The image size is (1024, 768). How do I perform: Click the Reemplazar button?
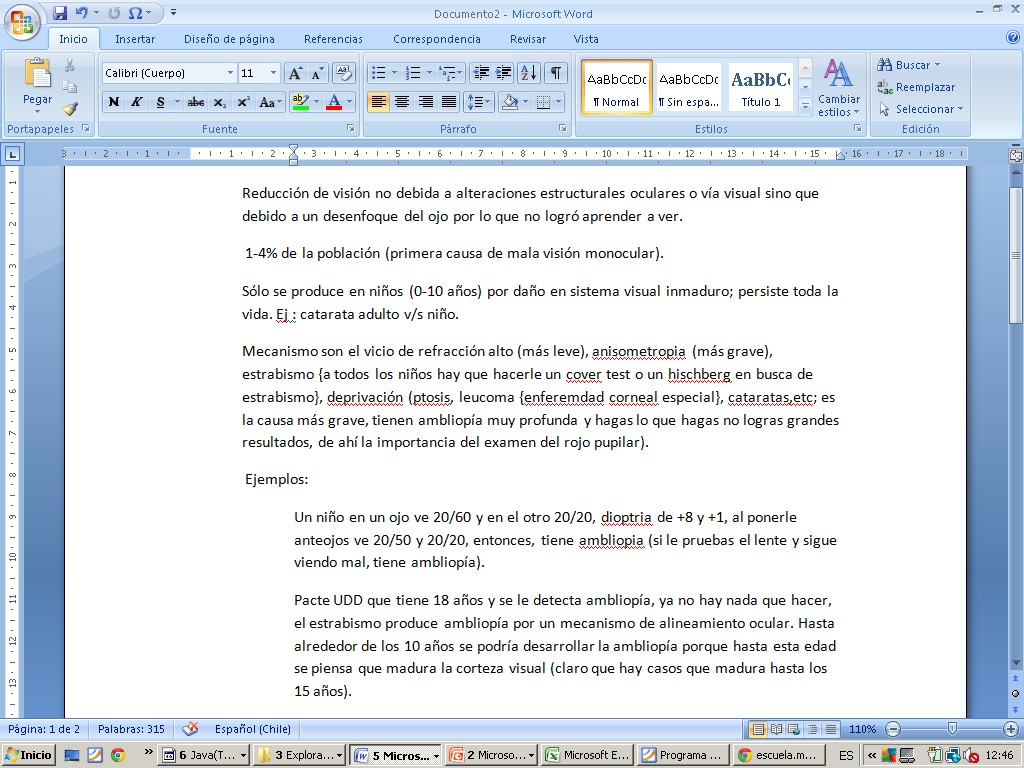pyautogui.click(x=916, y=87)
